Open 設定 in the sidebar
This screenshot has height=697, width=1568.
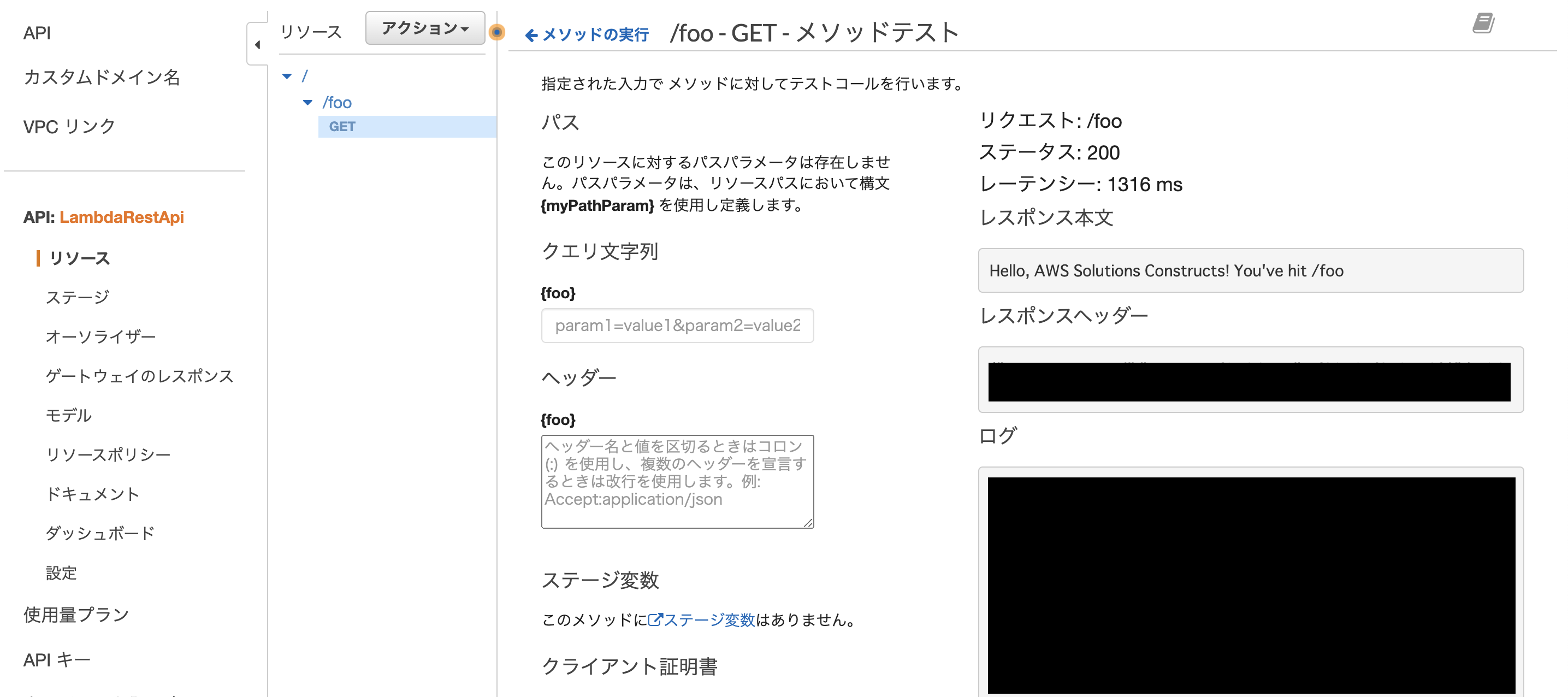tap(62, 573)
